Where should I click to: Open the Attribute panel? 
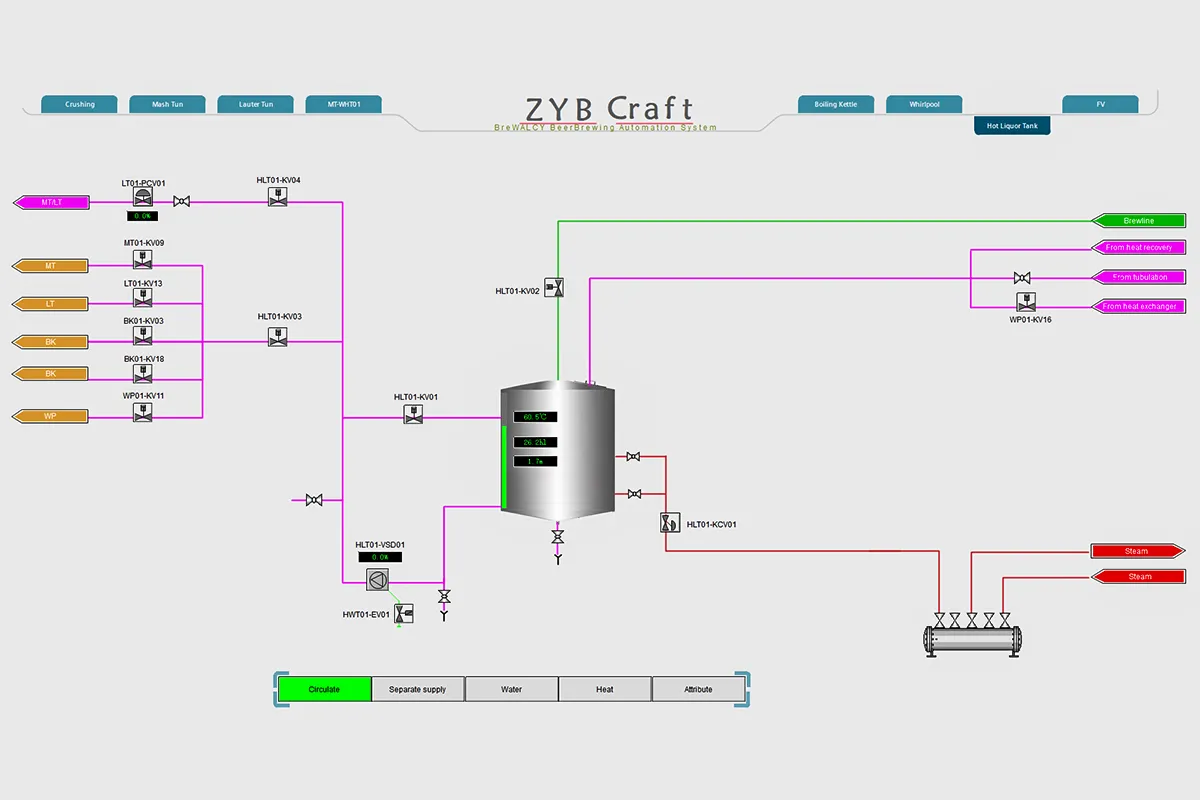click(x=698, y=689)
